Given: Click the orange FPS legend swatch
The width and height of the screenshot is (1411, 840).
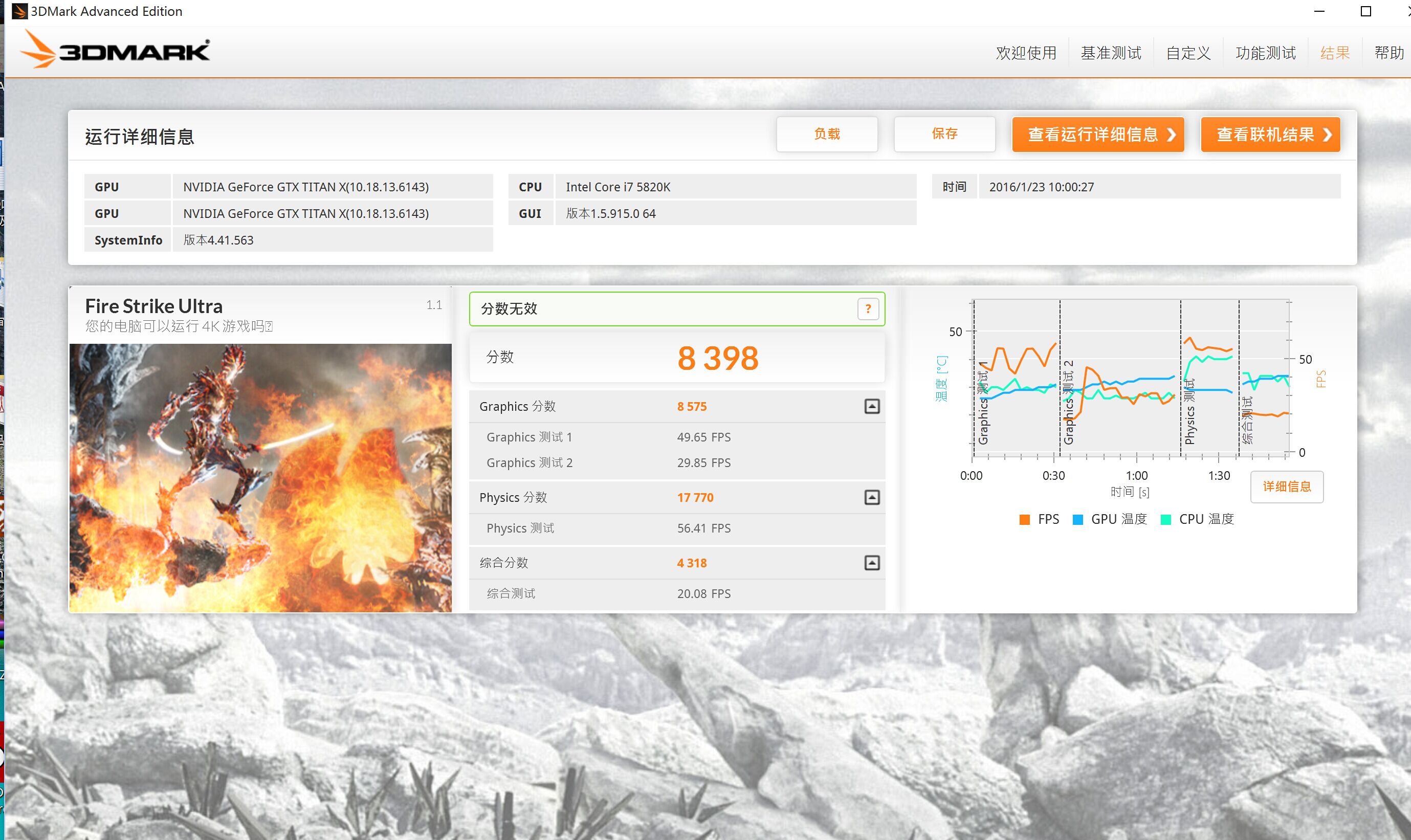Looking at the screenshot, I should (x=1024, y=520).
